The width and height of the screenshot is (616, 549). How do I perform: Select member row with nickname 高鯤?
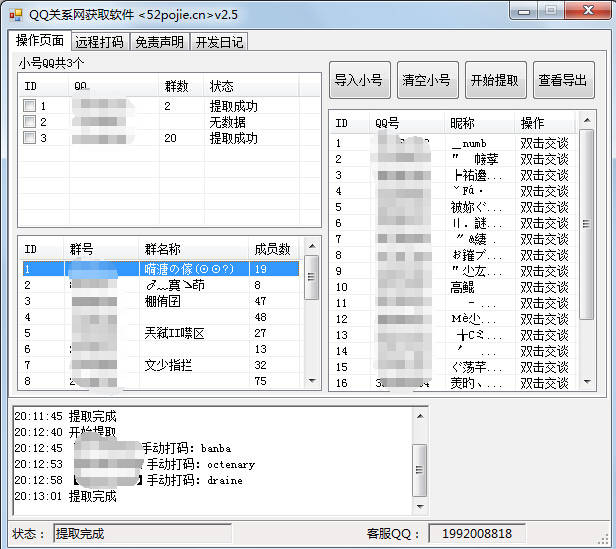point(455,287)
